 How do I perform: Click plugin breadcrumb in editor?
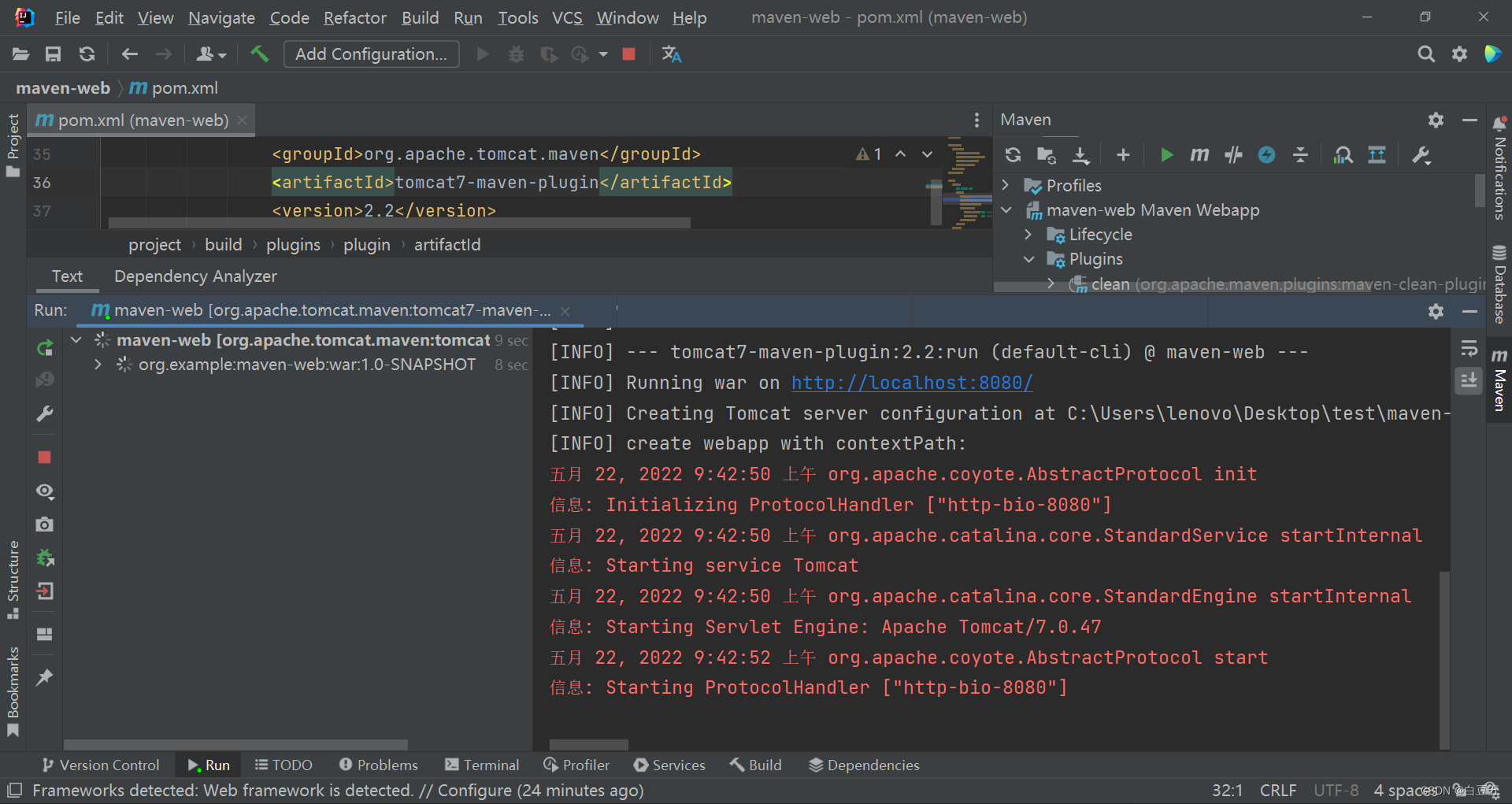tap(367, 245)
